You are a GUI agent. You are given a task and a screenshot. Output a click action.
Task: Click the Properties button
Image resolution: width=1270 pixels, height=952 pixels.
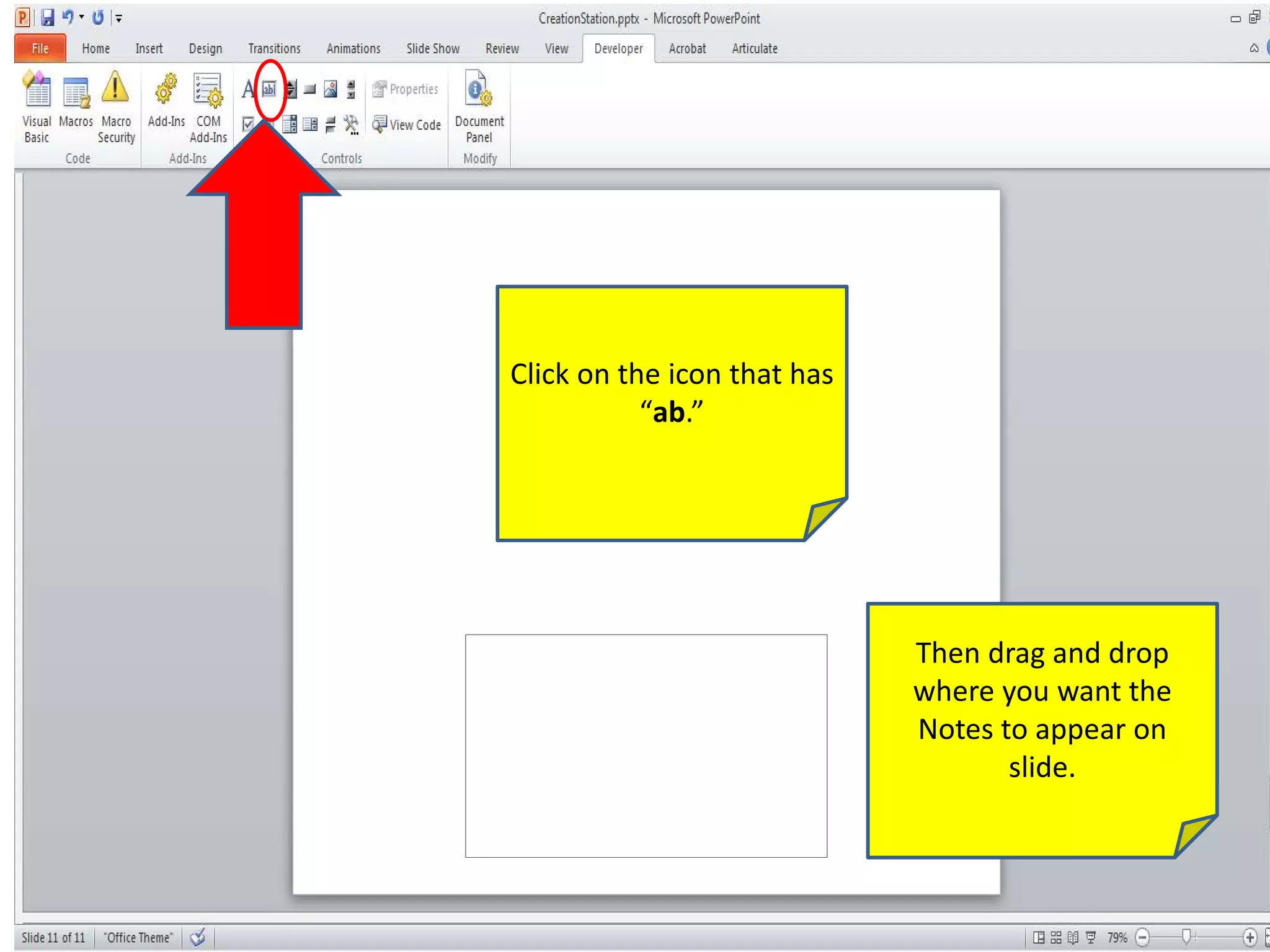405,89
